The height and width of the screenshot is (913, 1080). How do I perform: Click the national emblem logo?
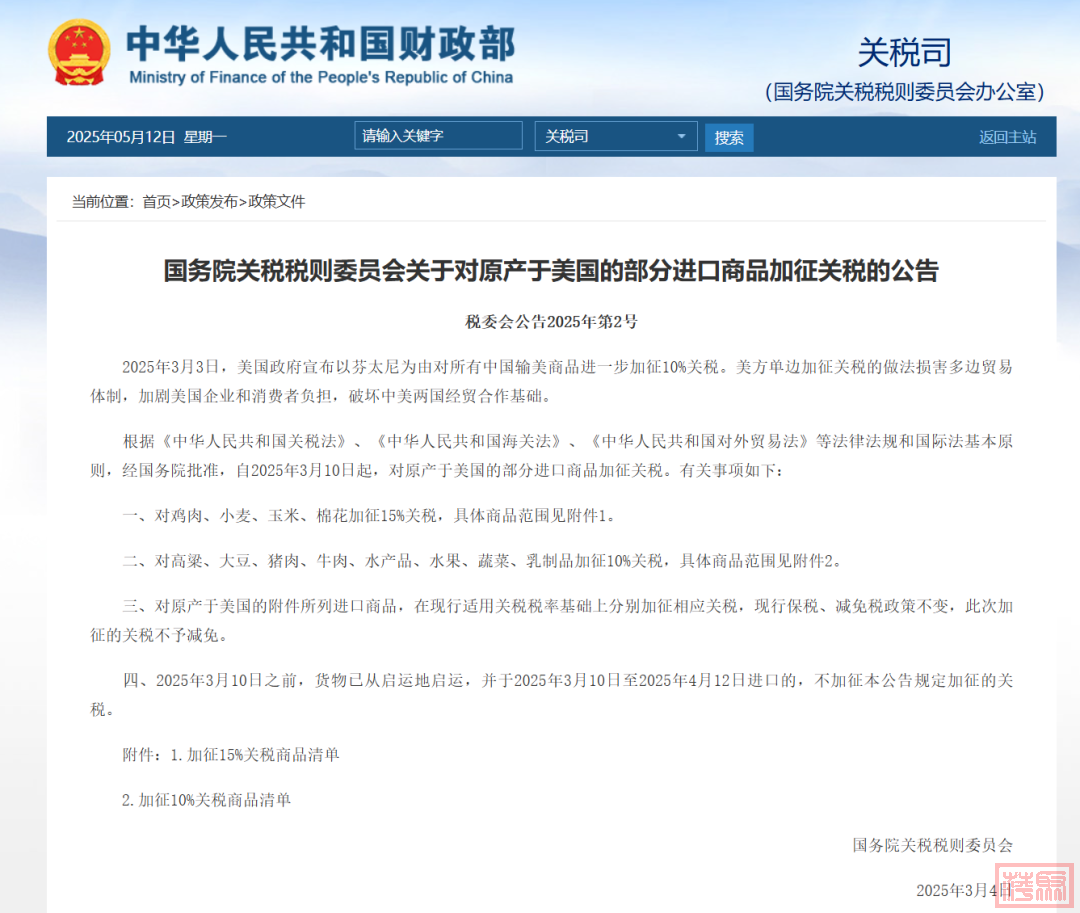(x=79, y=52)
